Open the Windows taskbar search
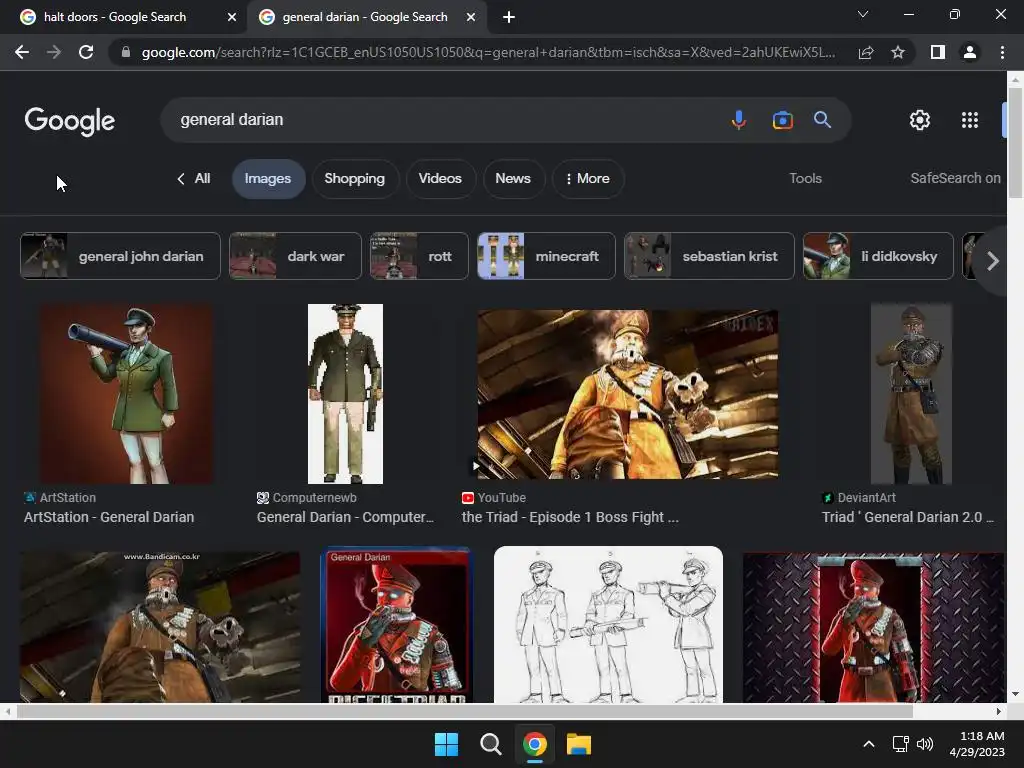The width and height of the screenshot is (1024, 768). pos(490,744)
